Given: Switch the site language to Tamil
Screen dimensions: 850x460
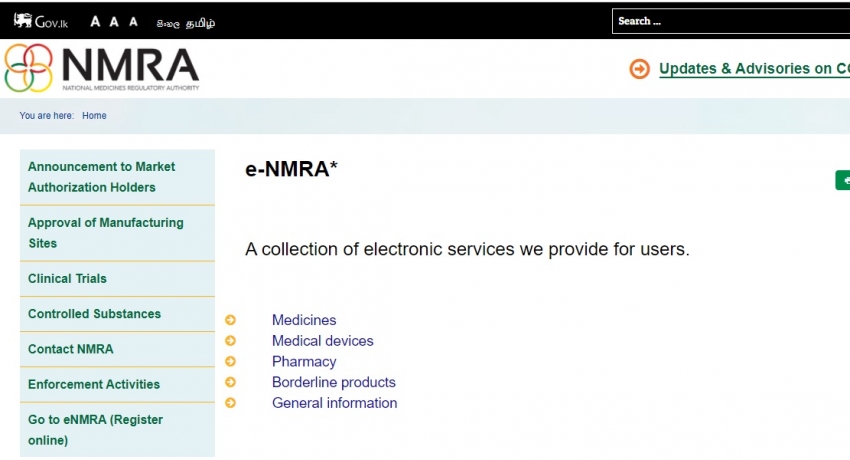Looking at the screenshot, I should tap(201, 23).
